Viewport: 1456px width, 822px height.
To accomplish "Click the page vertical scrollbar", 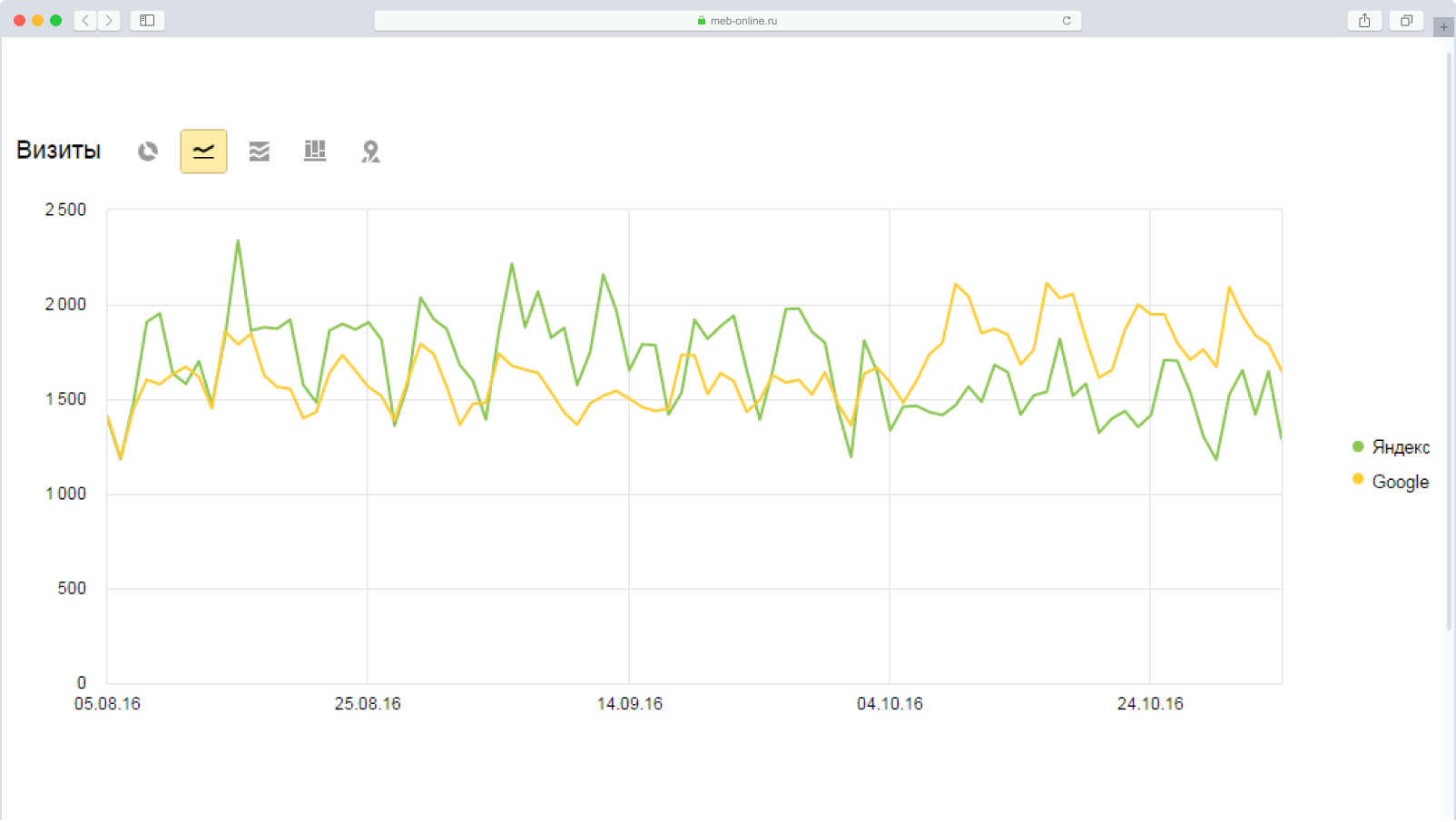I will tap(1449, 345).
